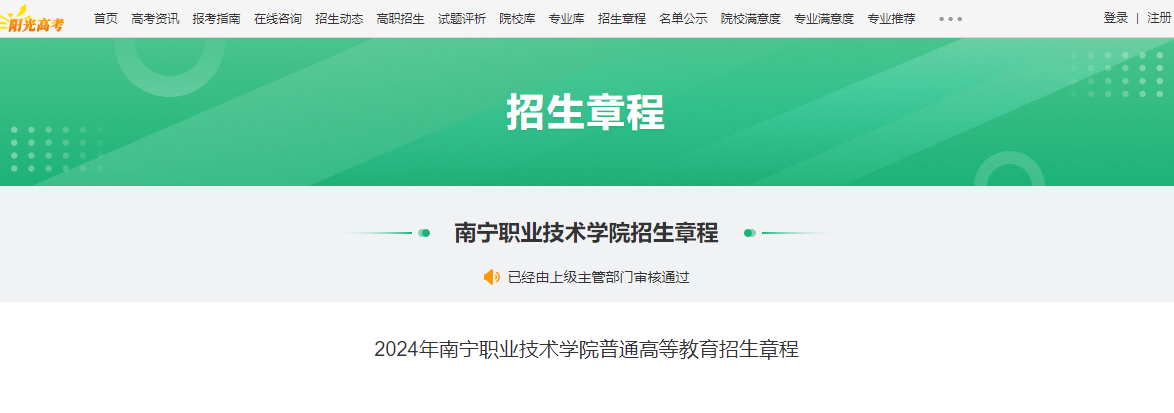This screenshot has width=1174, height=413.
Task: Go to 专业满意度 page
Action: click(x=824, y=19)
